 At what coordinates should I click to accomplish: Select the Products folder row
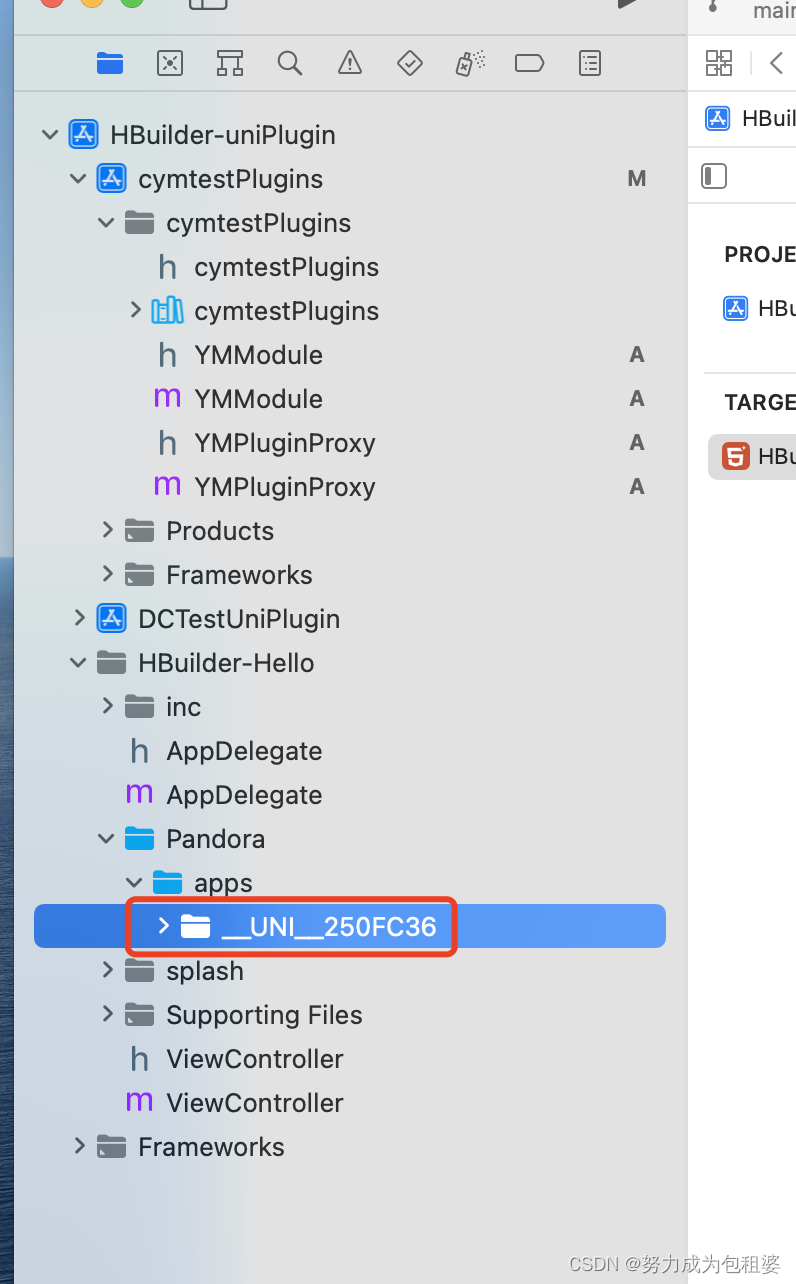pos(350,531)
